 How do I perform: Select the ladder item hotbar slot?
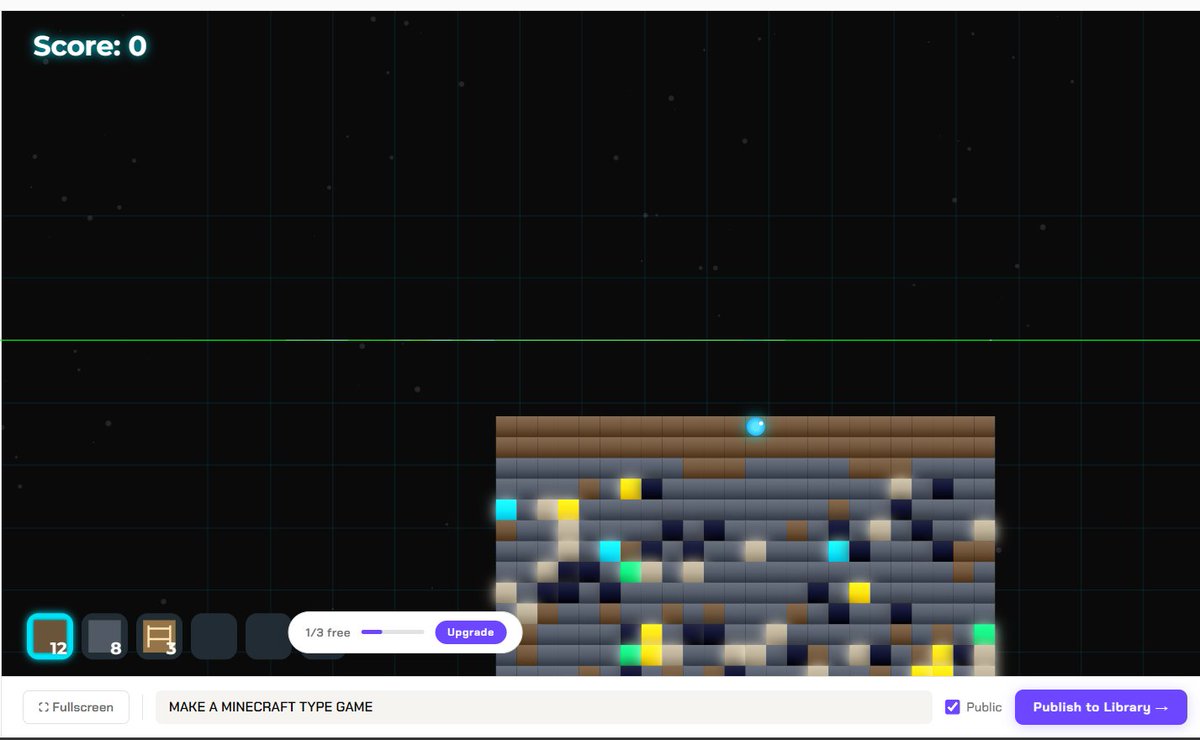pos(159,636)
